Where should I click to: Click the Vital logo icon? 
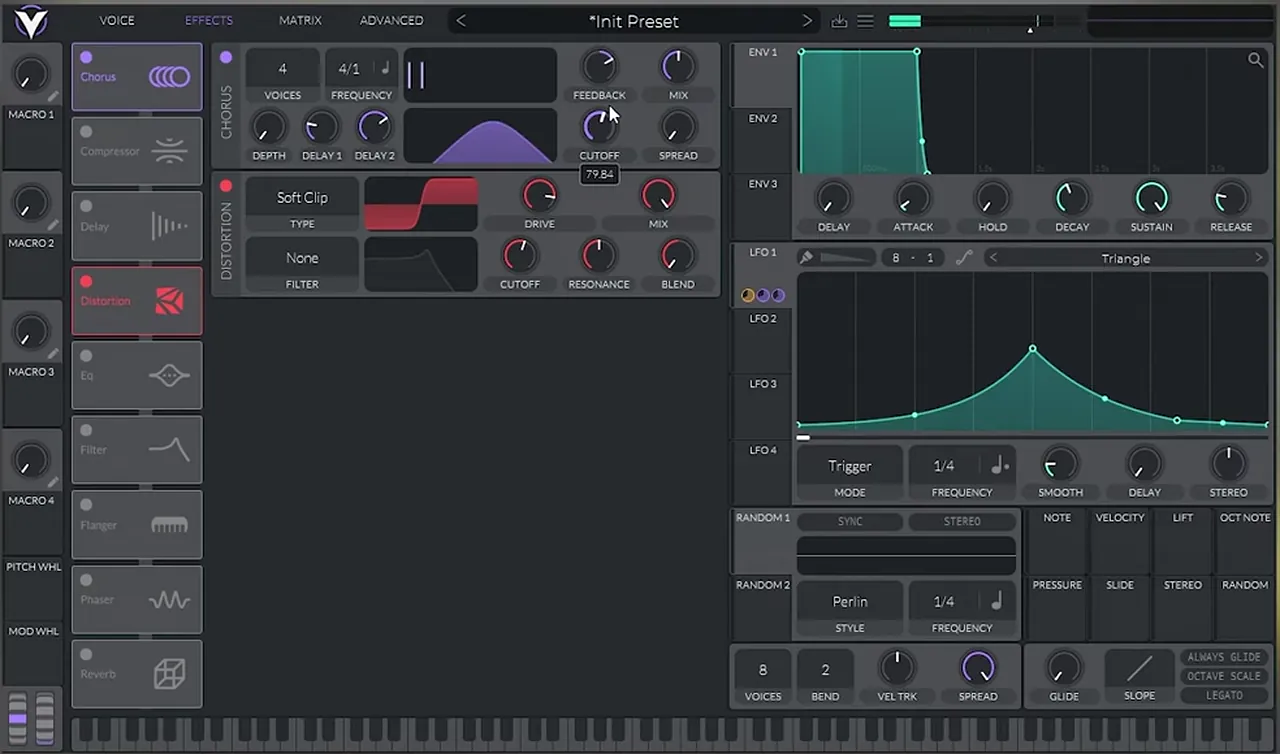32,21
